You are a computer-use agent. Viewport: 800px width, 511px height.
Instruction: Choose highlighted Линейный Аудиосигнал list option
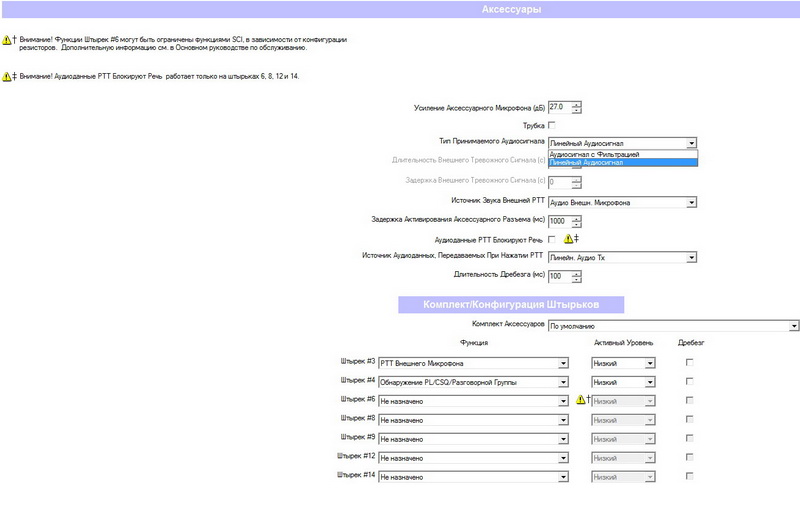pos(623,162)
